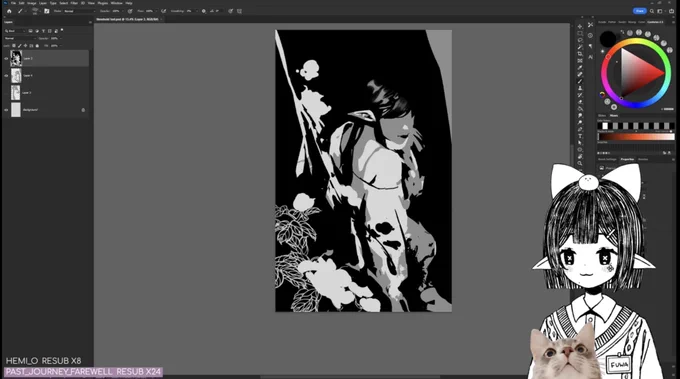680x379 pixels.
Task: Switch to the Properties tab
Action: click(x=627, y=159)
